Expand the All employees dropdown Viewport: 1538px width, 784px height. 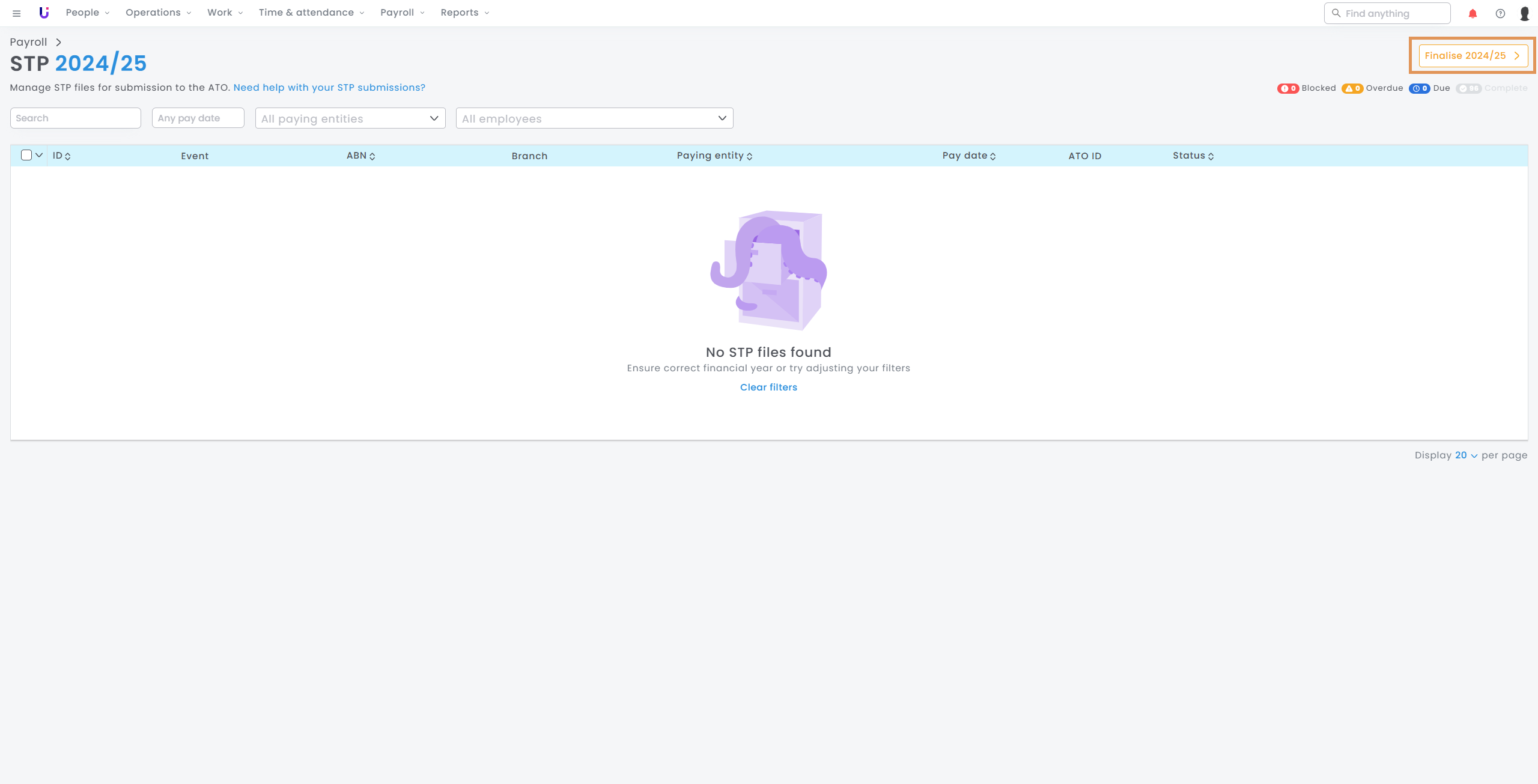(594, 118)
